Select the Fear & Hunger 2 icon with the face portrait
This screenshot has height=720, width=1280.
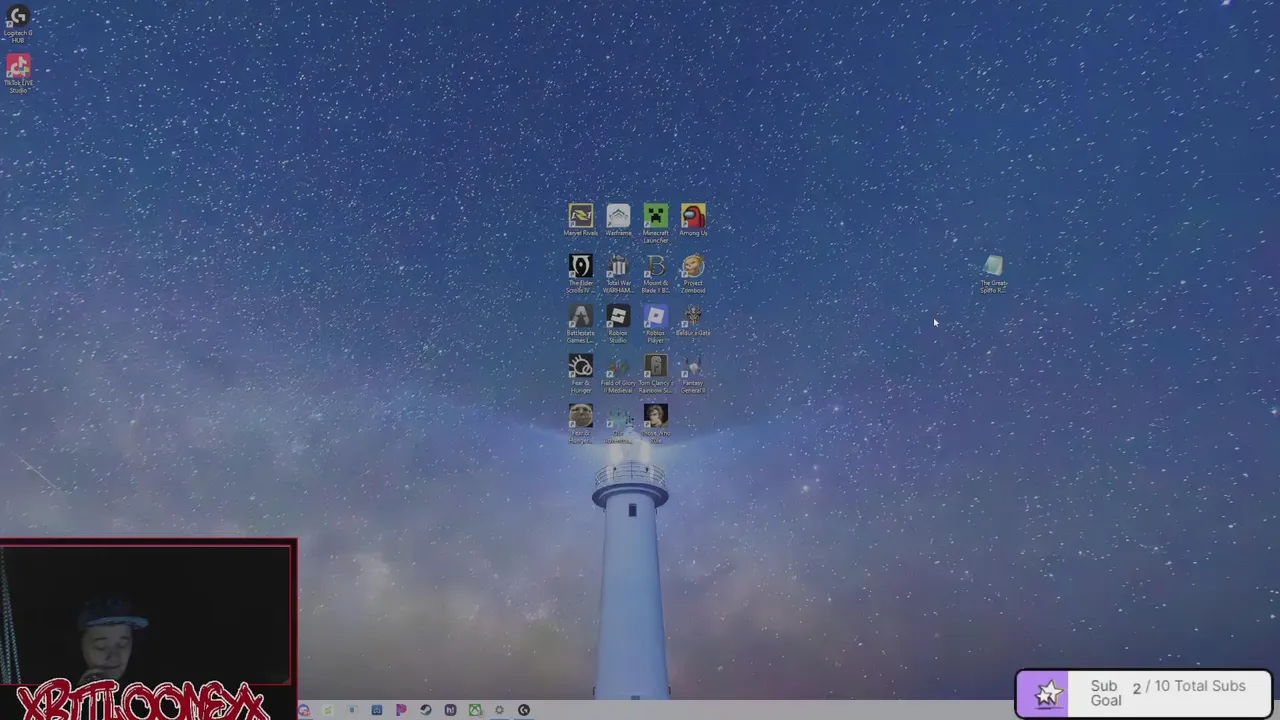tap(580, 423)
